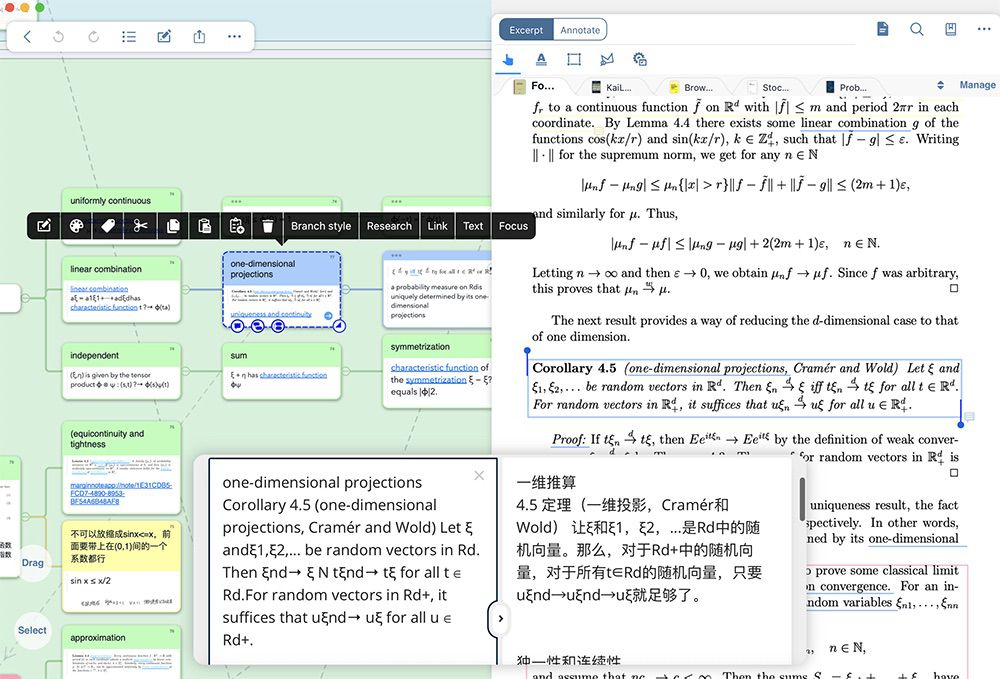Switch to the Prob... document tab
This screenshot has width=1000, height=679.
pyautogui.click(x=846, y=87)
